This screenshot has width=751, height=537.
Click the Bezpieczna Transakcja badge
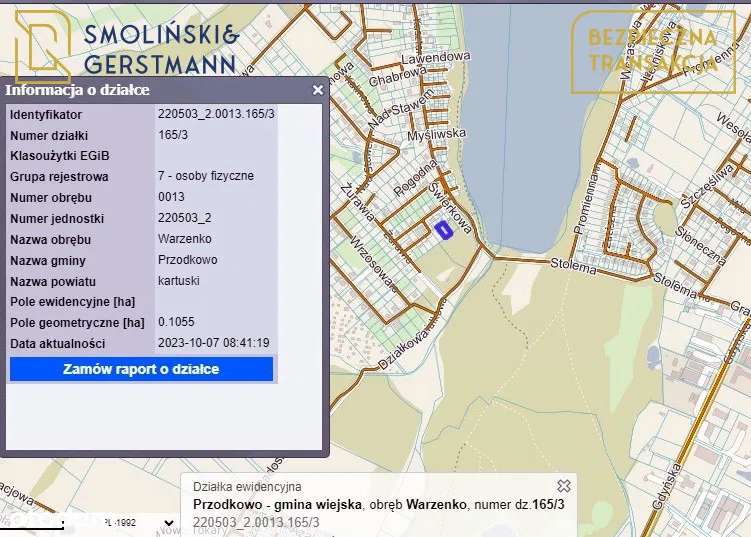pyautogui.click(x=652, y=50)
